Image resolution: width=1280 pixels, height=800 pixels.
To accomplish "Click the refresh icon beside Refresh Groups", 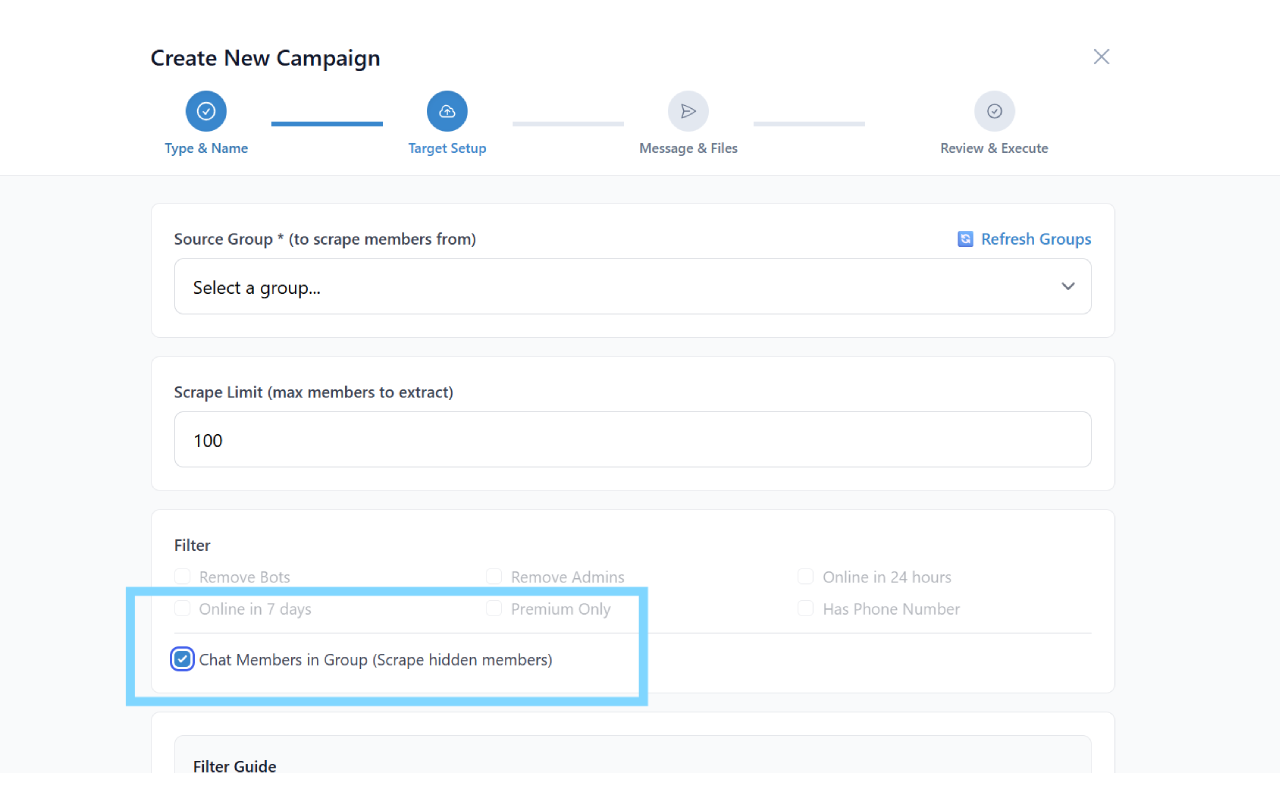I will pos(965,239).
